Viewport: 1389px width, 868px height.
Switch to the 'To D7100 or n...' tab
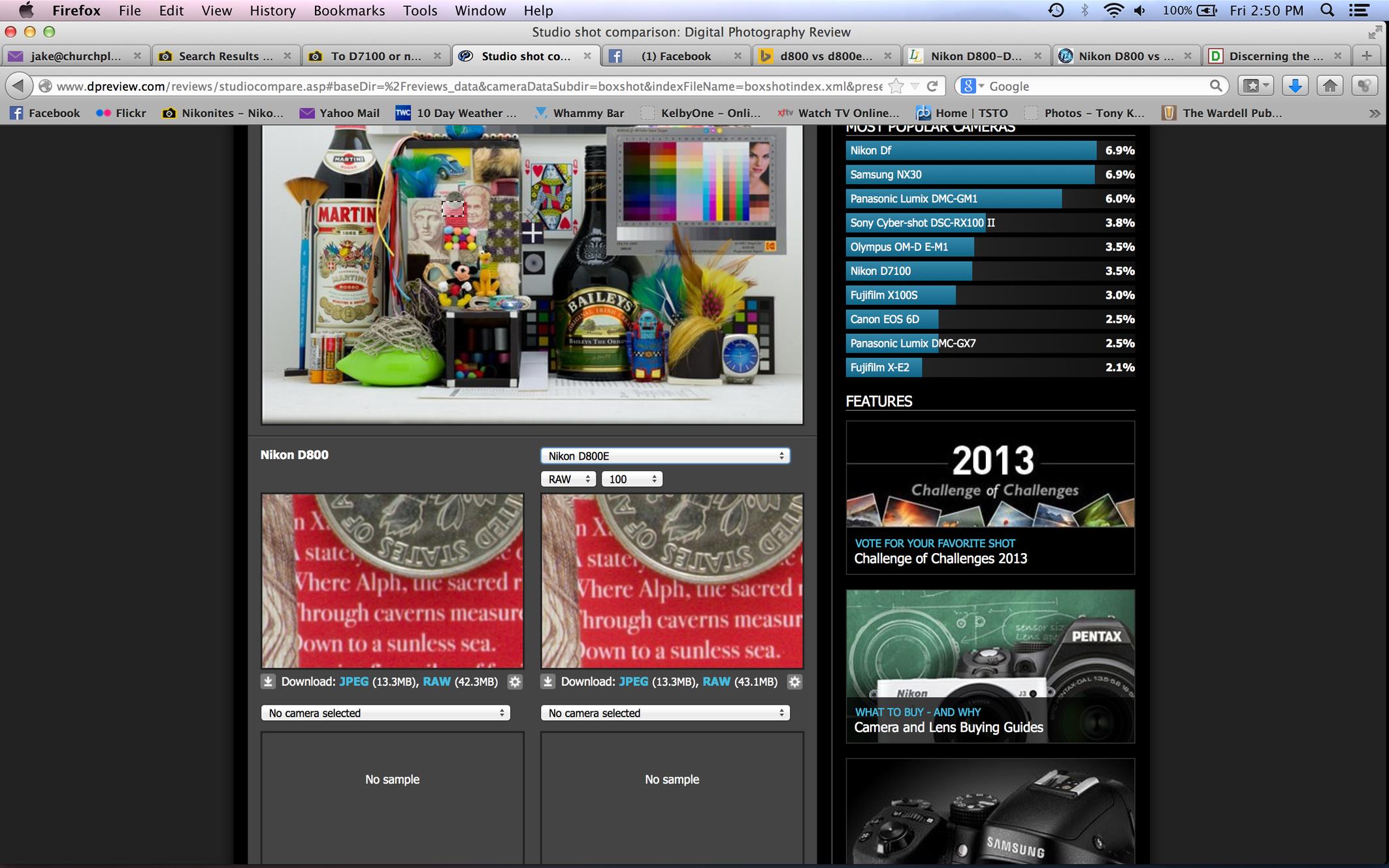[376, 56]
